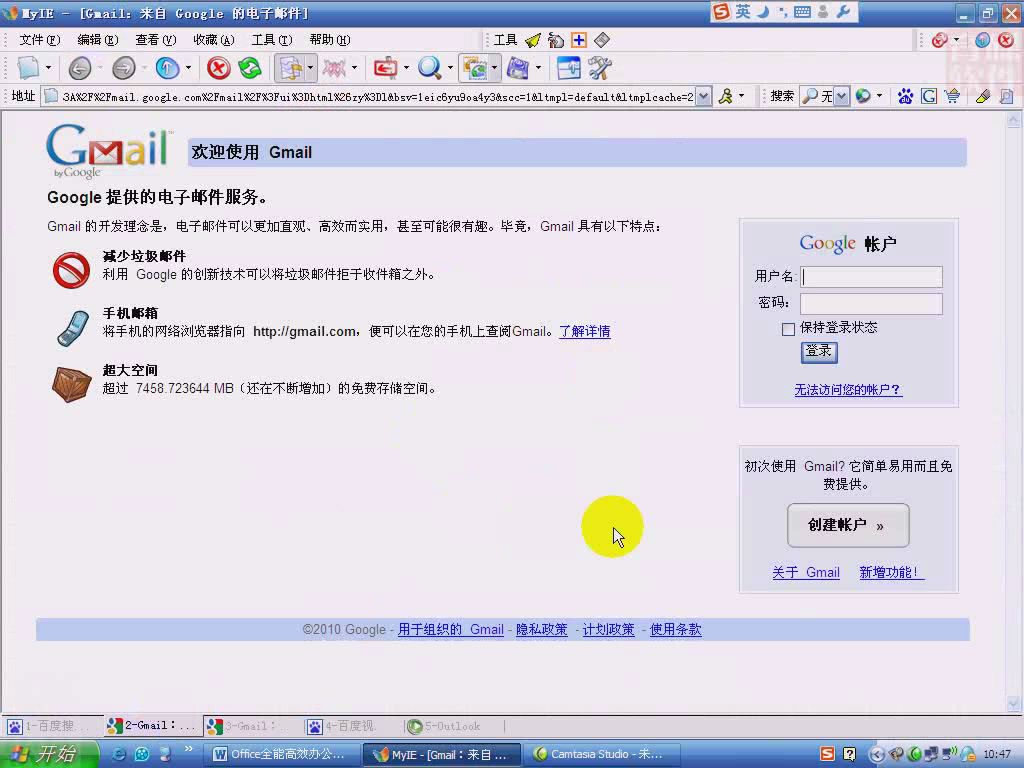Open the 计划政策 footer link
This screenshot has height=768, width=1024.
pos(608,630)
